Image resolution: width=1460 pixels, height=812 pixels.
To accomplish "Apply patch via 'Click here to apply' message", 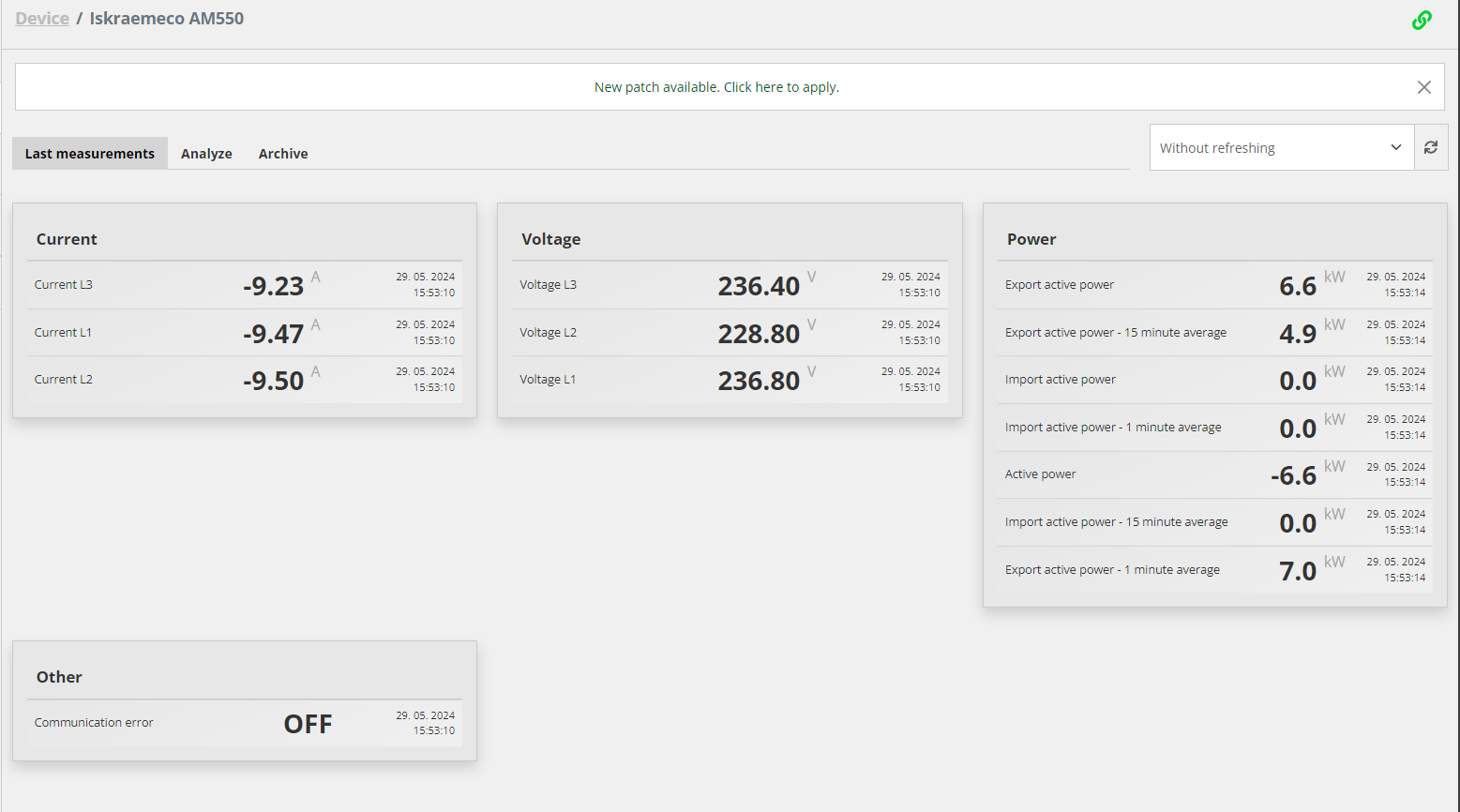I will (716, 87).
